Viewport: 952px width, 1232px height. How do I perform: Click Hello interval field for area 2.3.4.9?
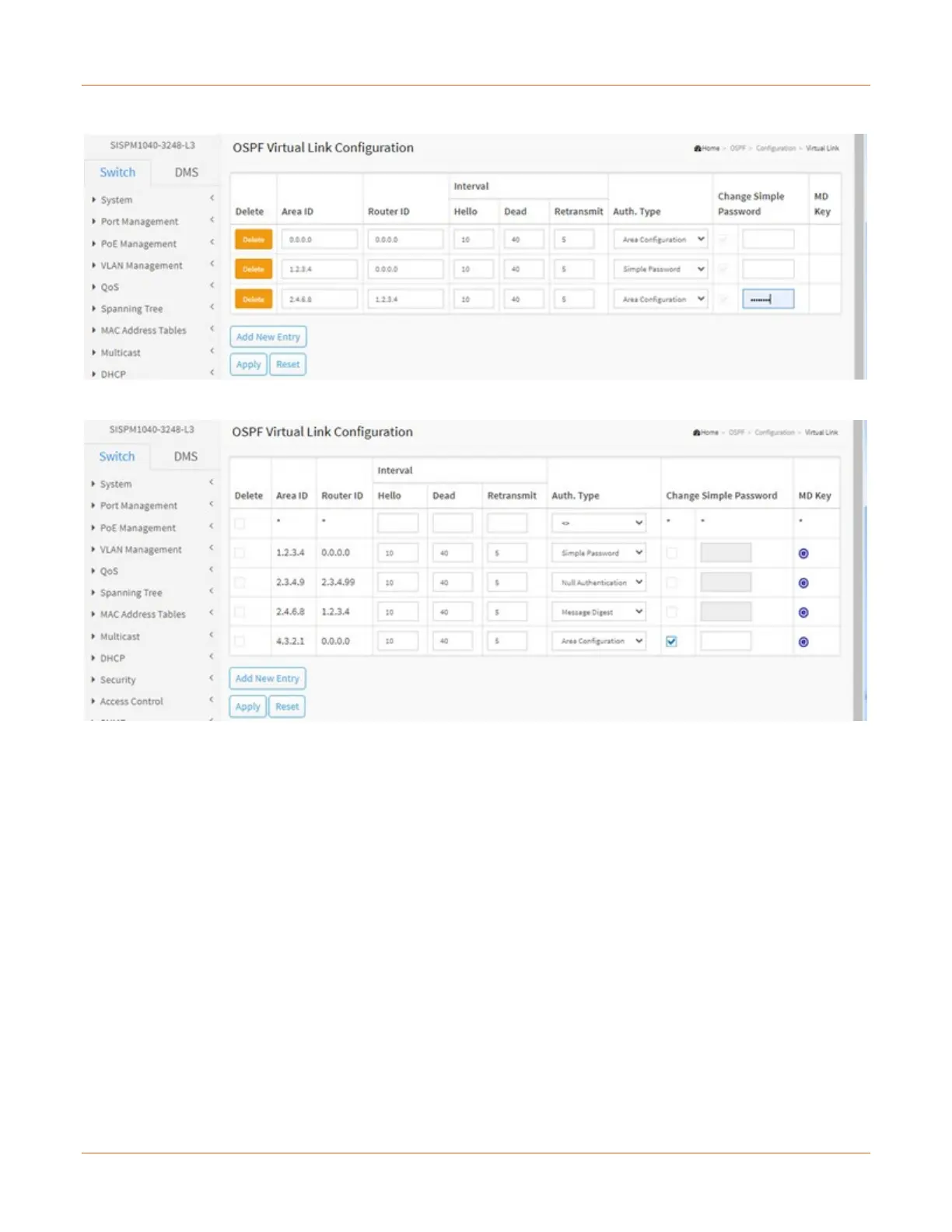(x=397, y=583)
